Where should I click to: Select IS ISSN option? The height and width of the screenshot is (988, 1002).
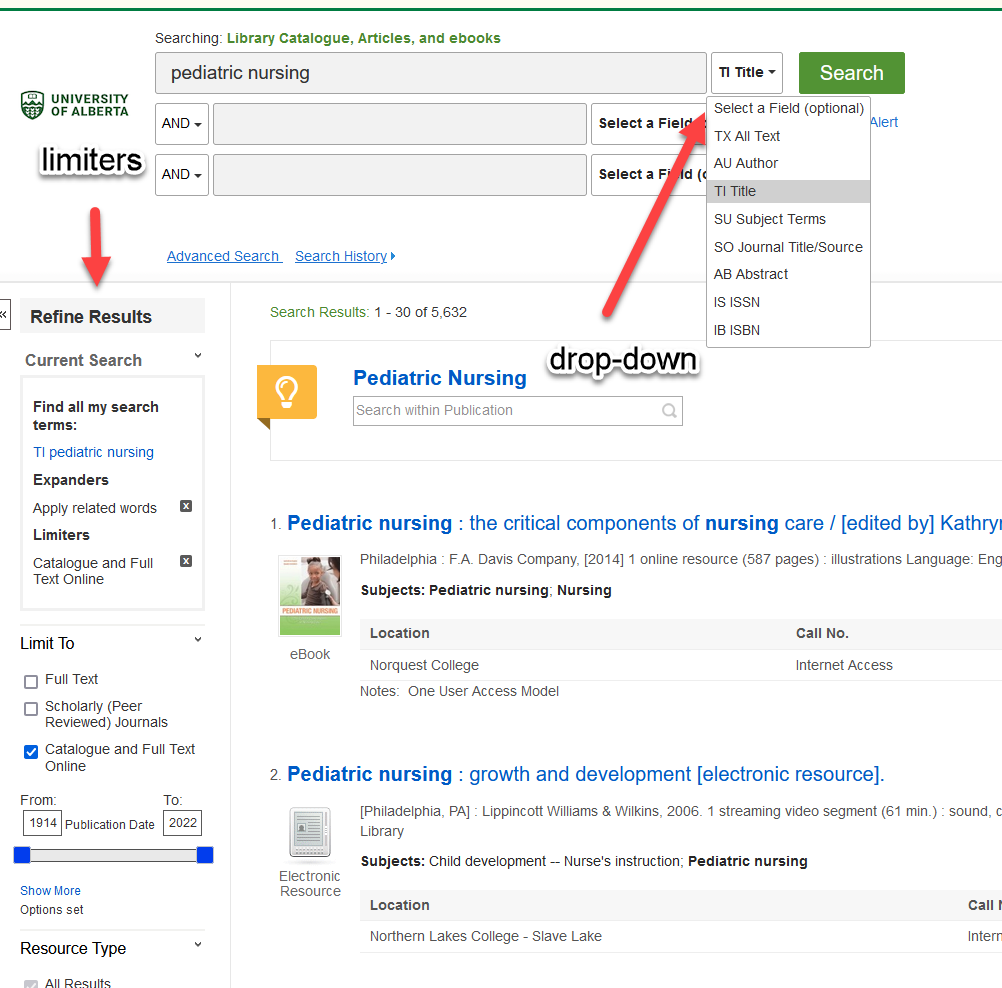coord(789,302)
